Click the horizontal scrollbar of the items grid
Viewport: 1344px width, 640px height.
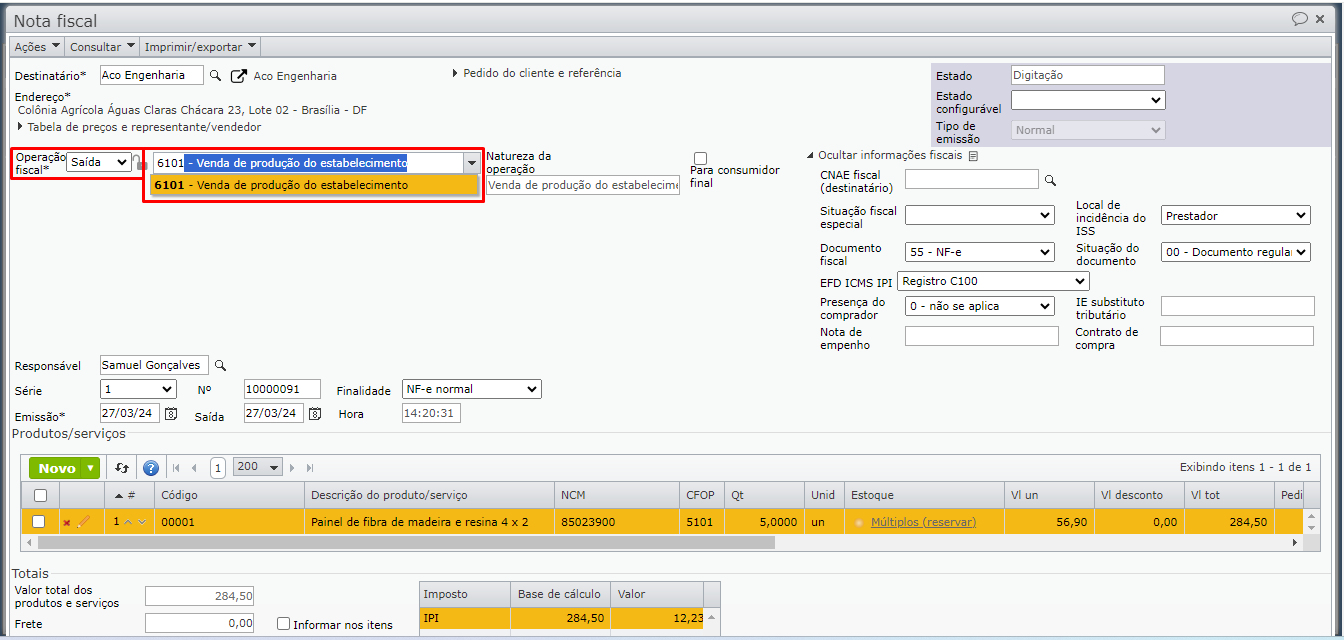[406, 542]
